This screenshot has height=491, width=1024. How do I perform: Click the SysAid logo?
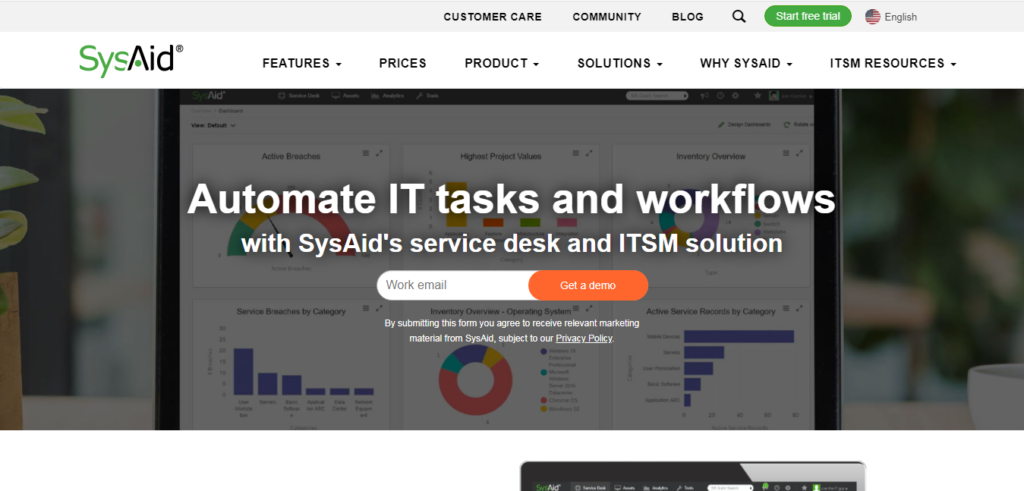pyautogui.click(x=131, y=59)
